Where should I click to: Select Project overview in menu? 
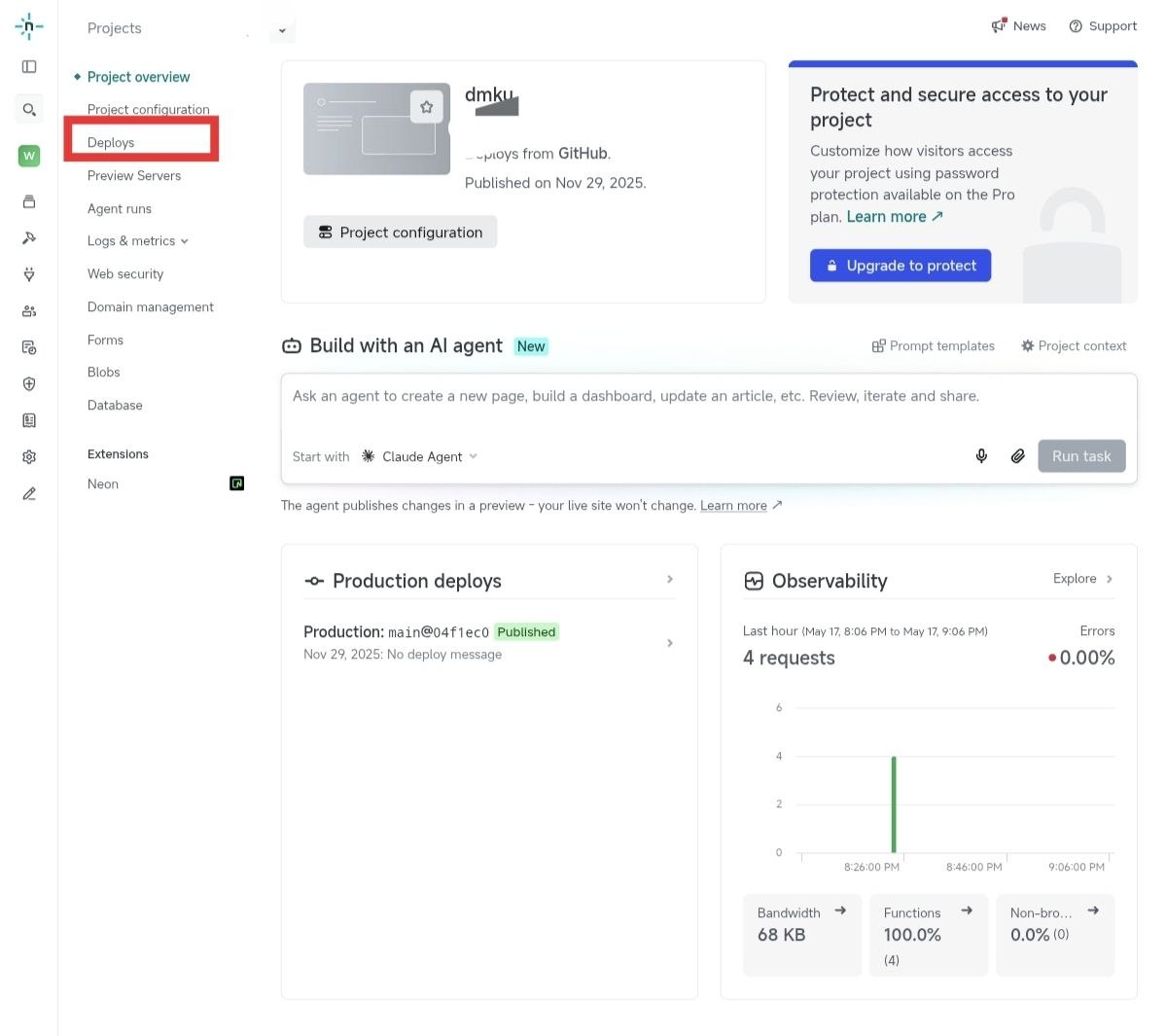point(138,77)
